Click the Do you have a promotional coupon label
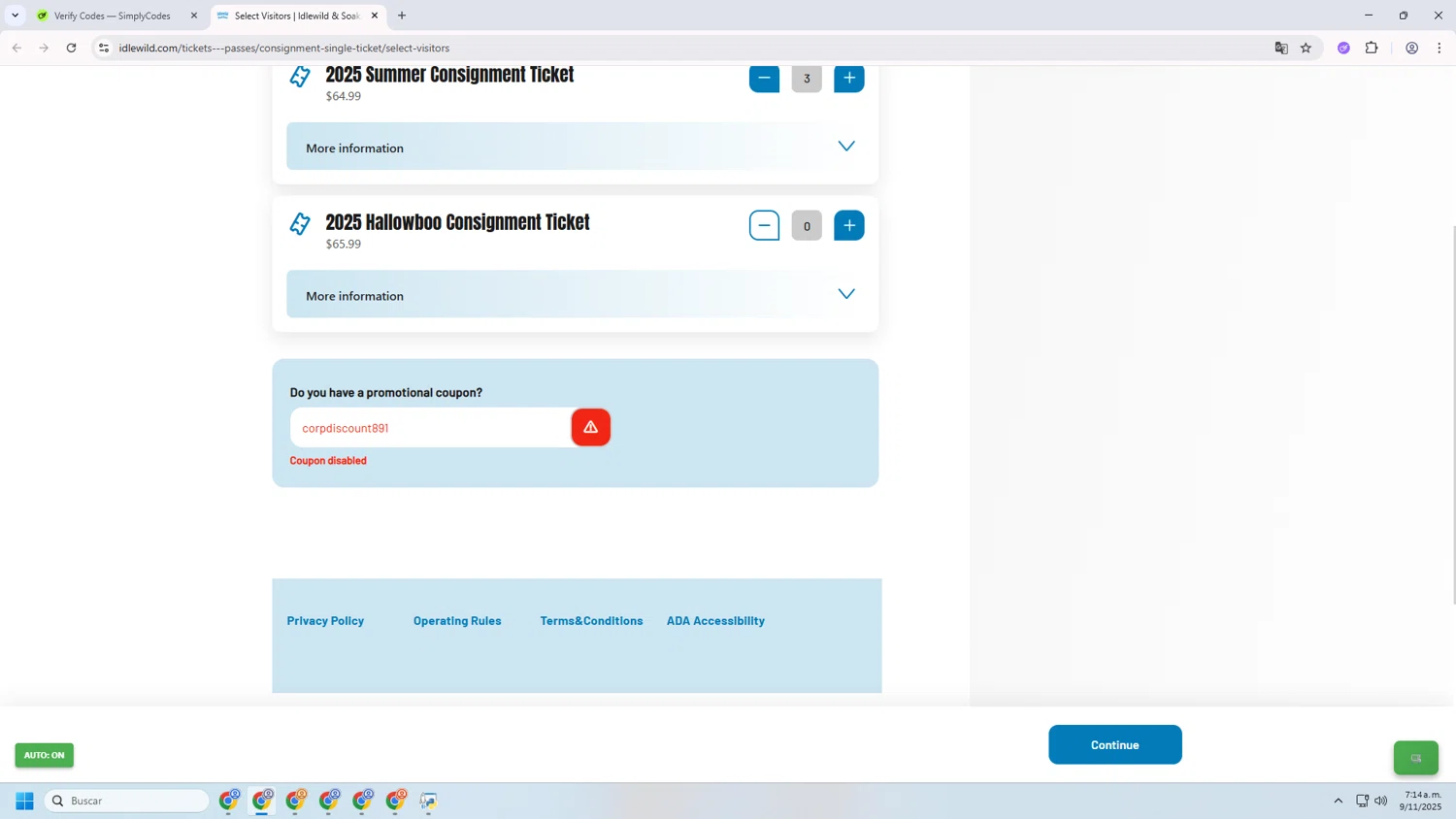This screenshot has height=819, width=1456. pyautogui.click(x=386, y=393)
